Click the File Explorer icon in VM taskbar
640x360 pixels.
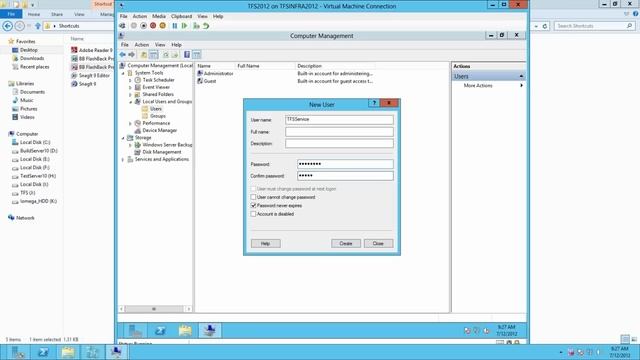(185, 331)
